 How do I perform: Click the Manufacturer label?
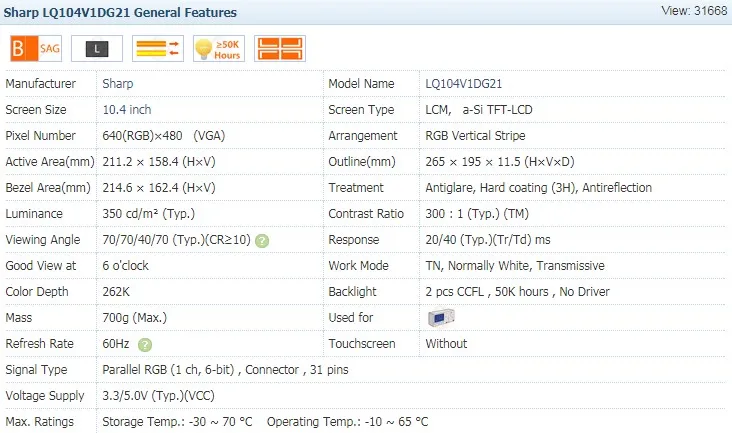tap(40, 84)
